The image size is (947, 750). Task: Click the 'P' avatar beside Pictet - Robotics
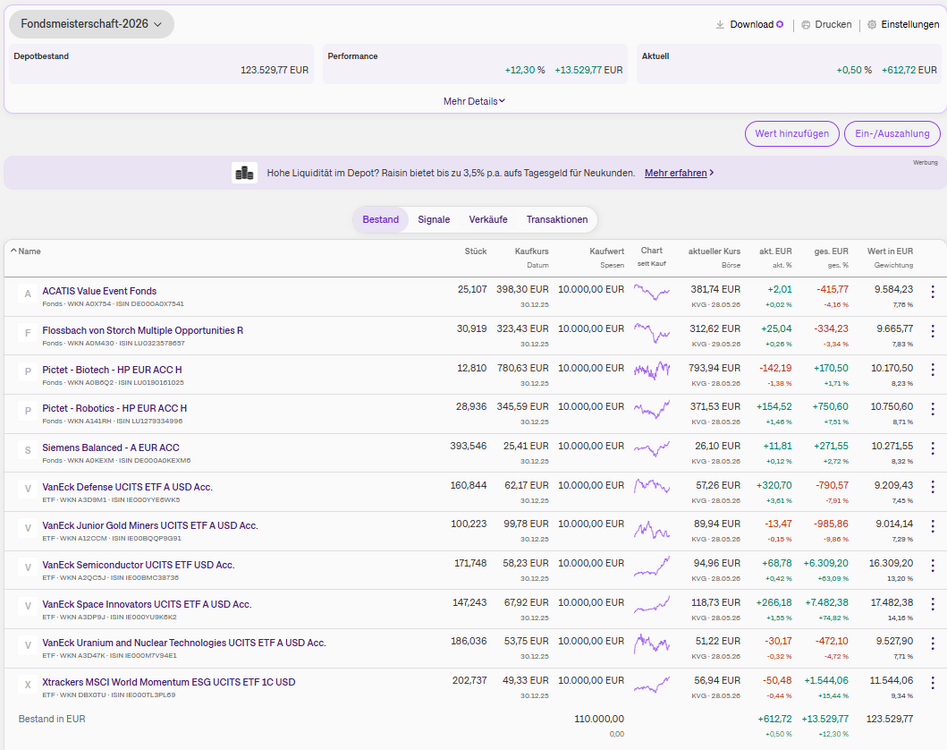[27, 411]
